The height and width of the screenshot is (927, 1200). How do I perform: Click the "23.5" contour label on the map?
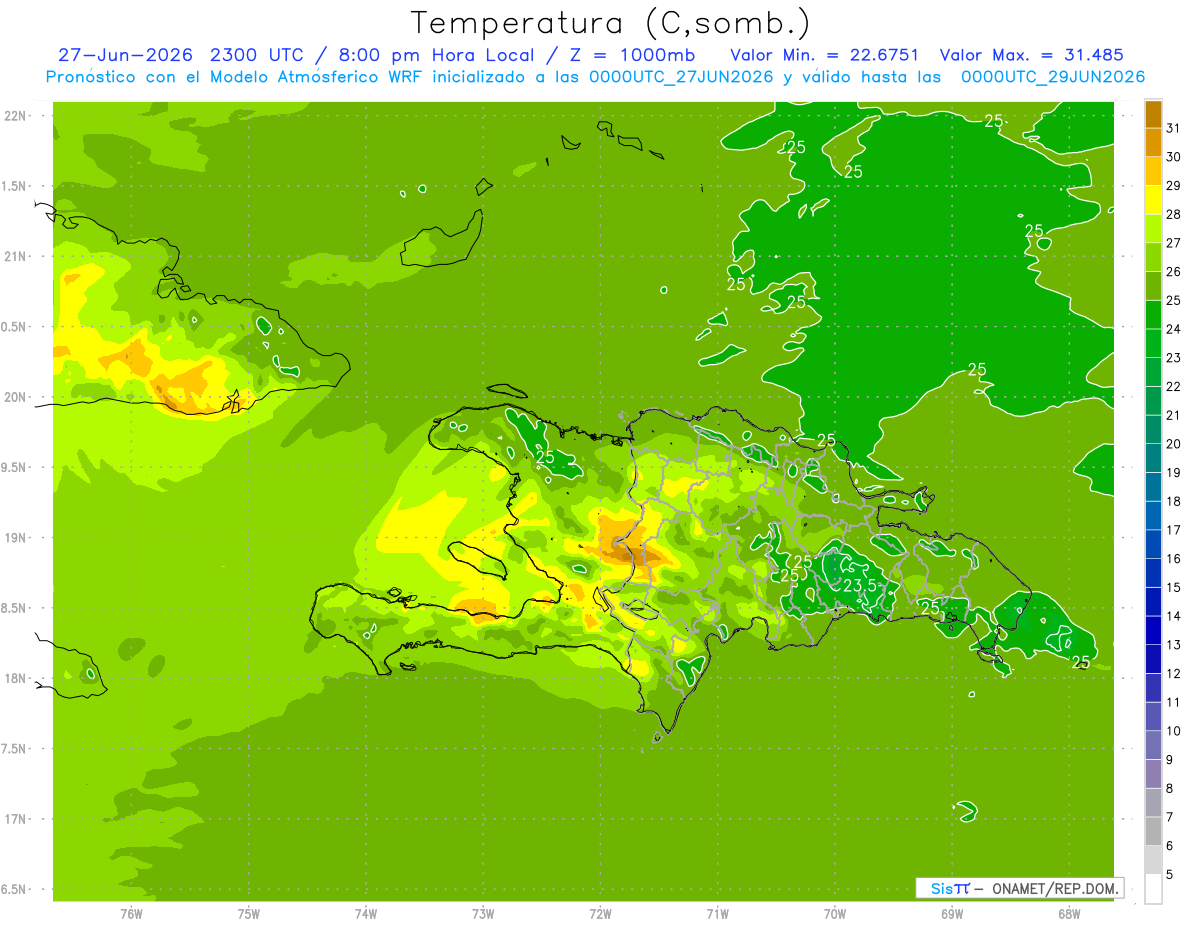coord(860,586)
